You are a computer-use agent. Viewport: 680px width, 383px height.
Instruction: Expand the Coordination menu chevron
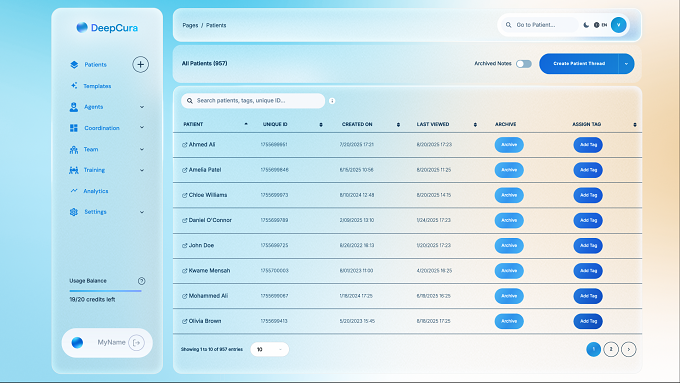142,128
